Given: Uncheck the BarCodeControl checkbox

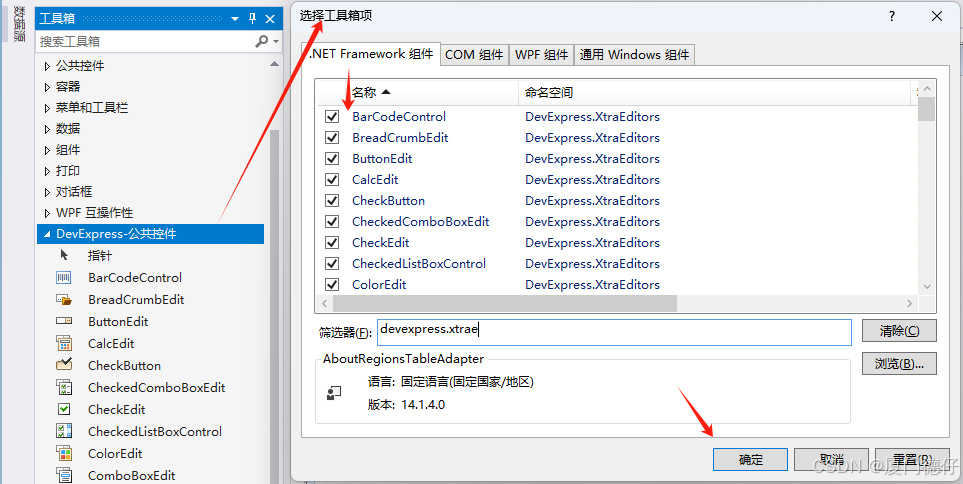Looking at the screenshot, I should [x=332, y=117].
